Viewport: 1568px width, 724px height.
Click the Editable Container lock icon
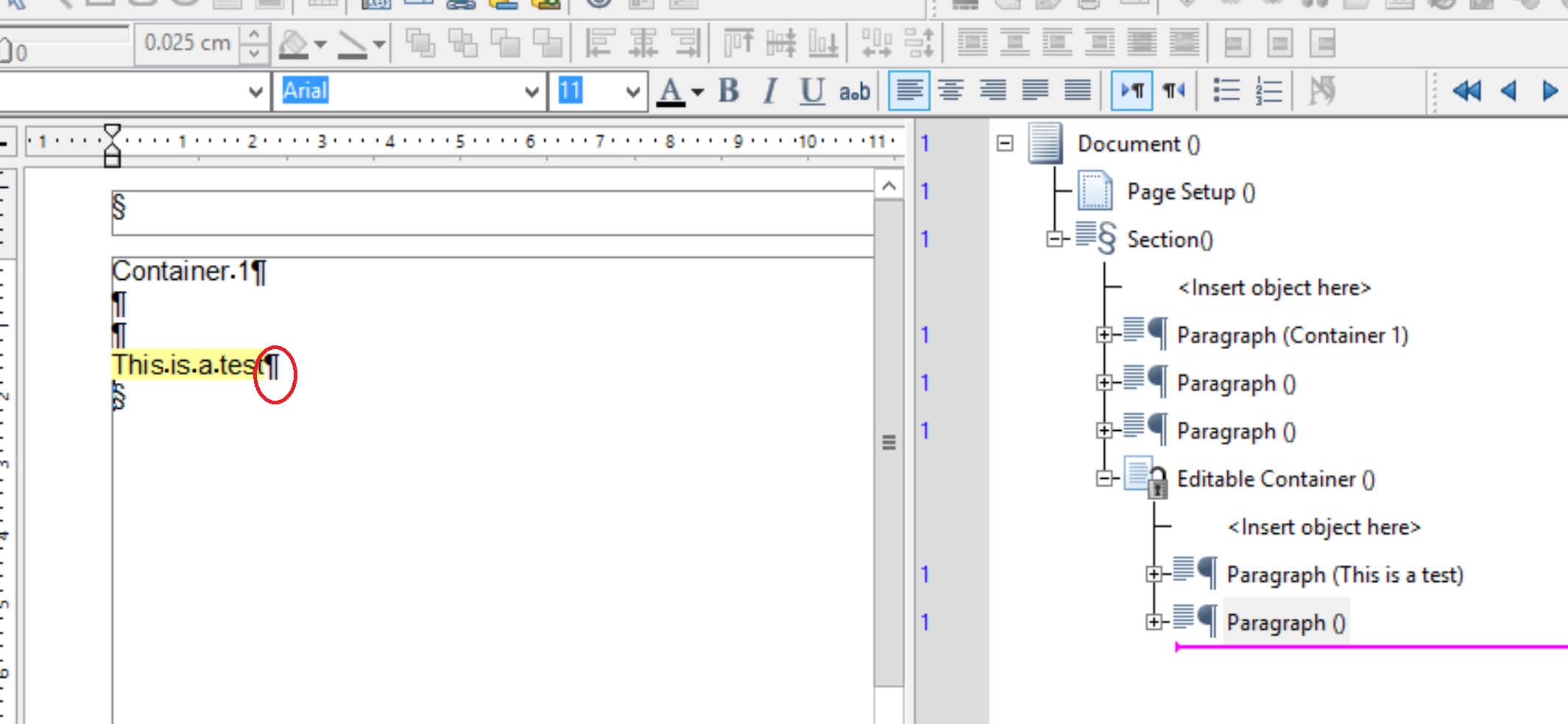click(1146, 478)
